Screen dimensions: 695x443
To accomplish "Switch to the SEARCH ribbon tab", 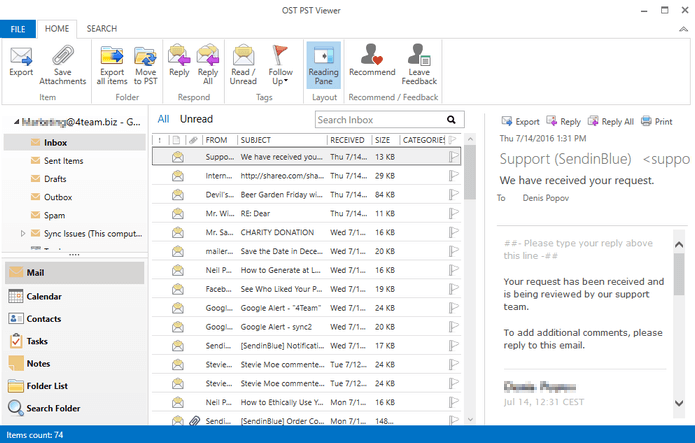I will [x=101, y=30].
